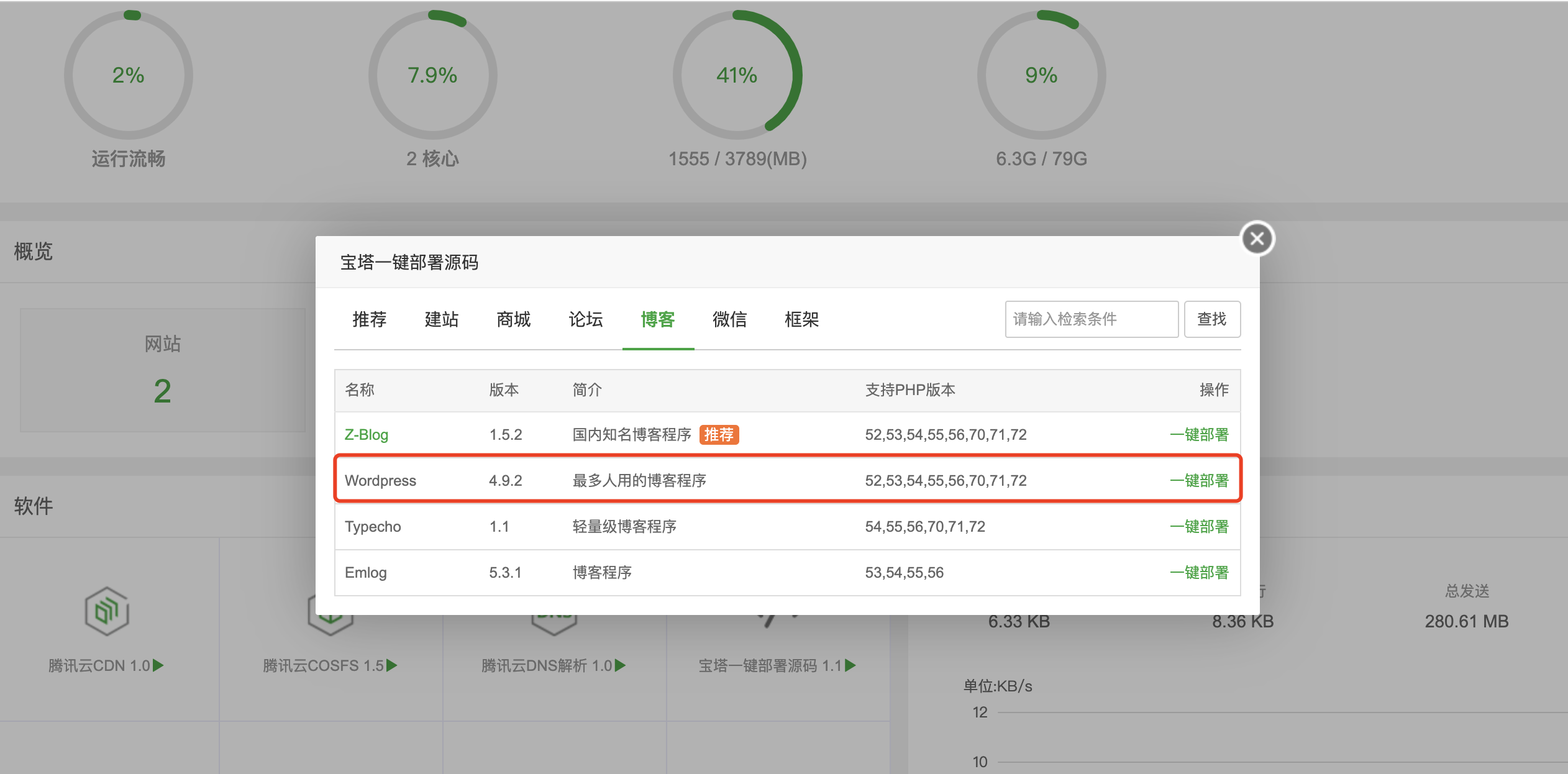Click the search condition input field
This screenshot has height=774, width=1568.
pos(1091,319)
